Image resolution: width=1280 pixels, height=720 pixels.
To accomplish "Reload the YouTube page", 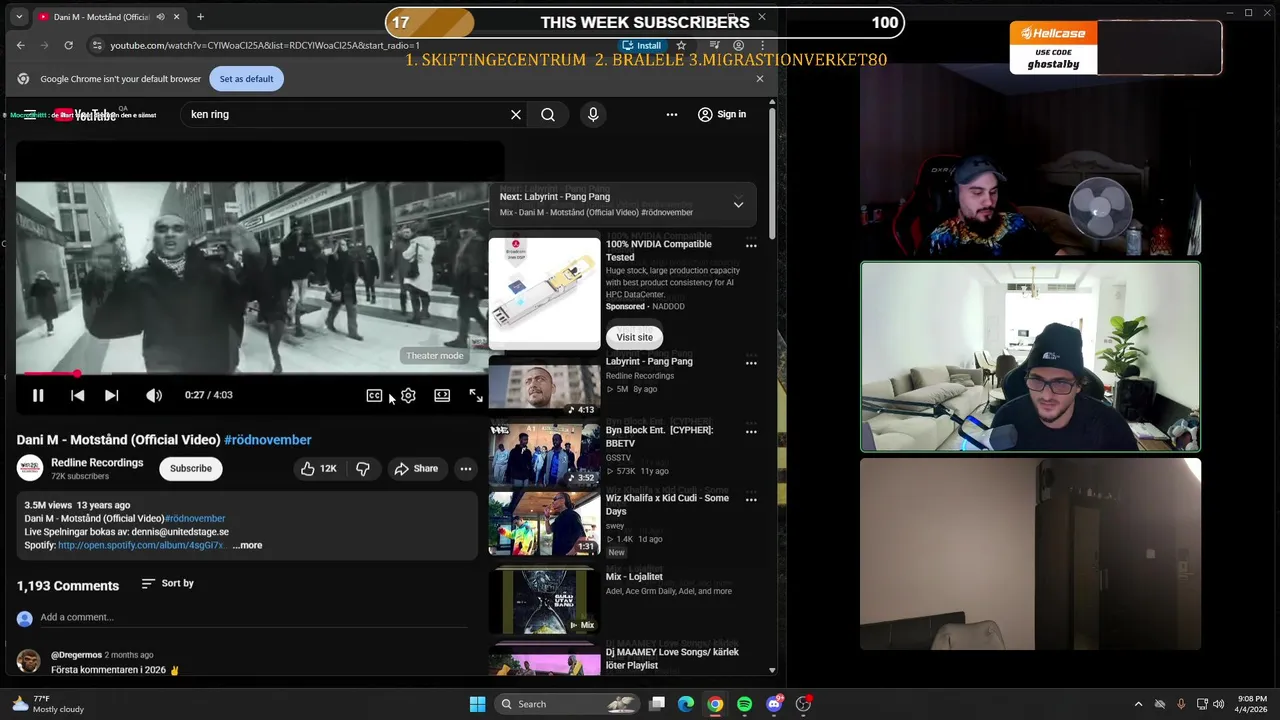I will 68,45.
